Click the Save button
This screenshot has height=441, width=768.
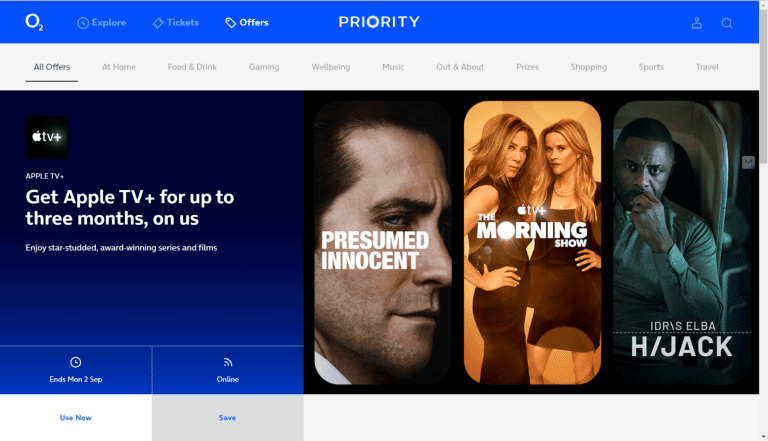[228, 417]
